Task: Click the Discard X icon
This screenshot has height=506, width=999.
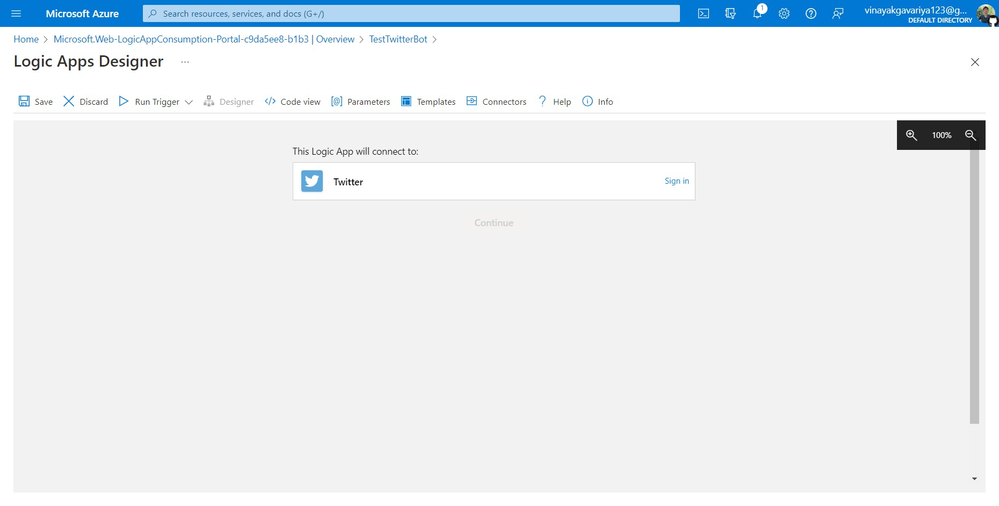Action: coord(69,101)
